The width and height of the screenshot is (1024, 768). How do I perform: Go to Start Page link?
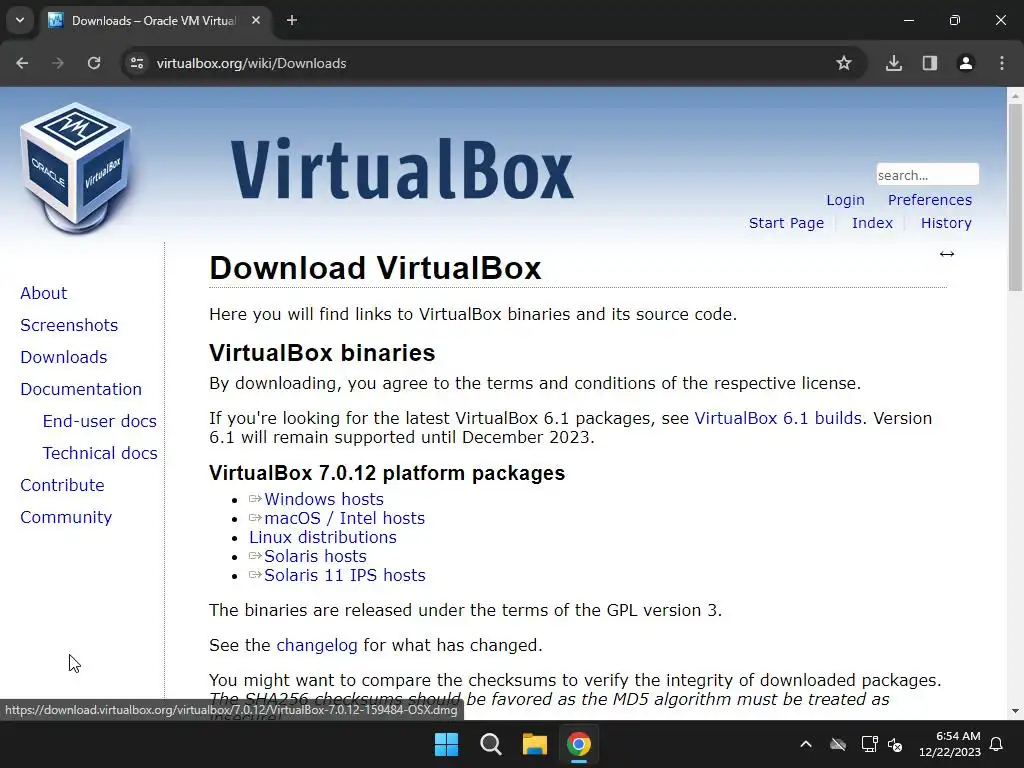786,223
